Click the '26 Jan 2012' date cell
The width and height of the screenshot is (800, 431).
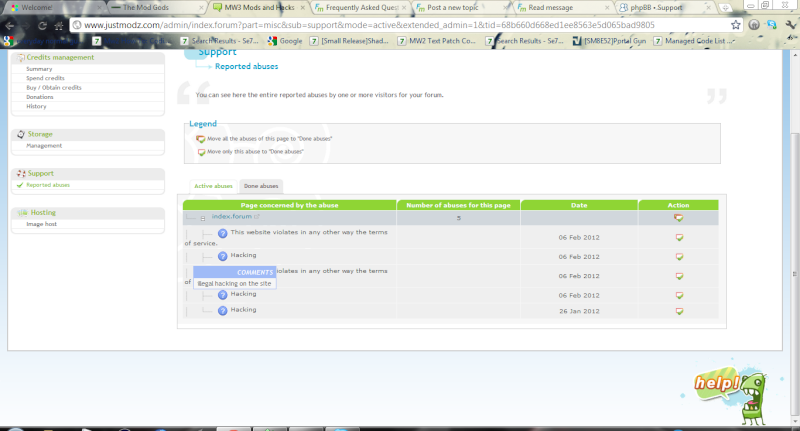[x=579, y=311]
